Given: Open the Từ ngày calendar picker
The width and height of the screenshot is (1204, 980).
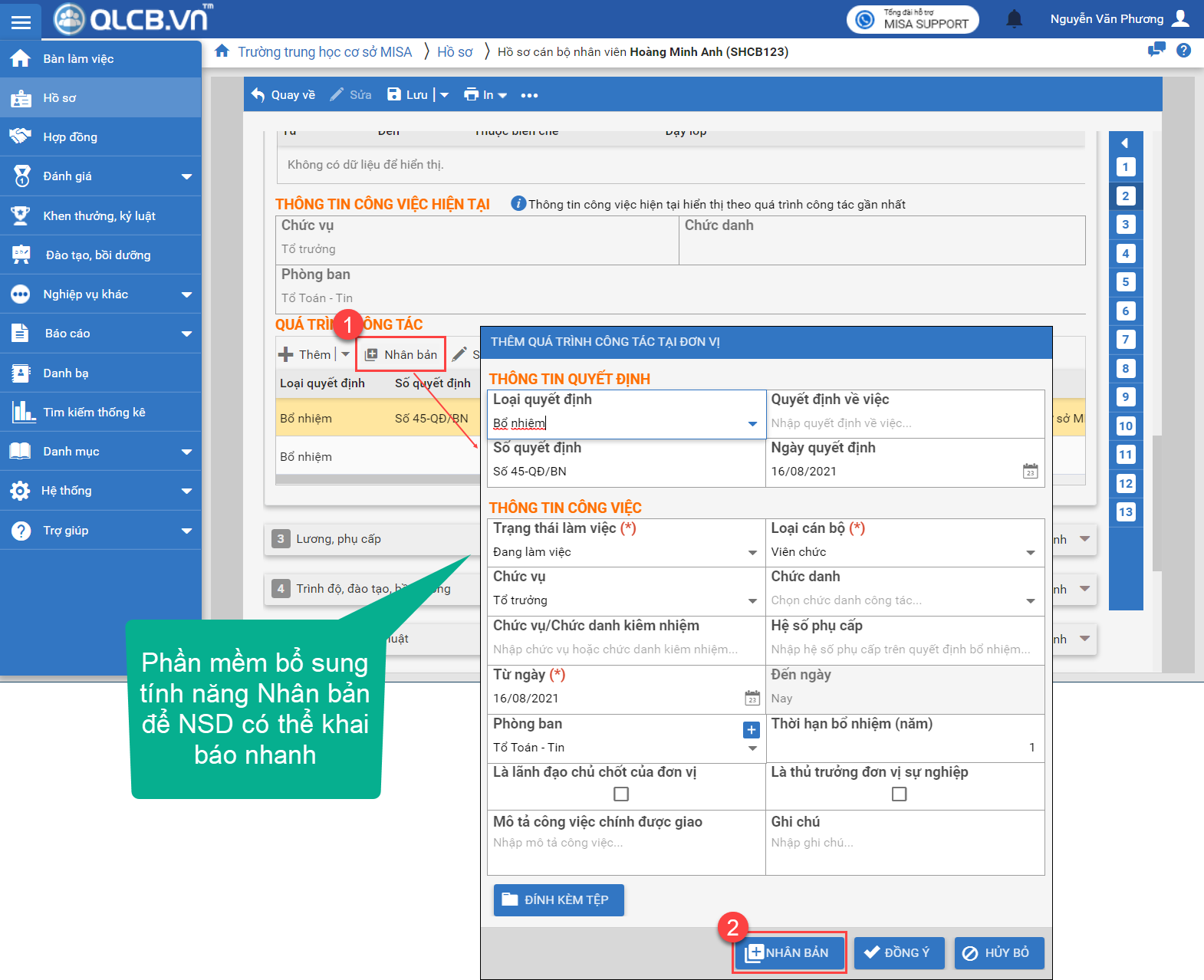Looking at the screenshot, I should pos(752,699).
